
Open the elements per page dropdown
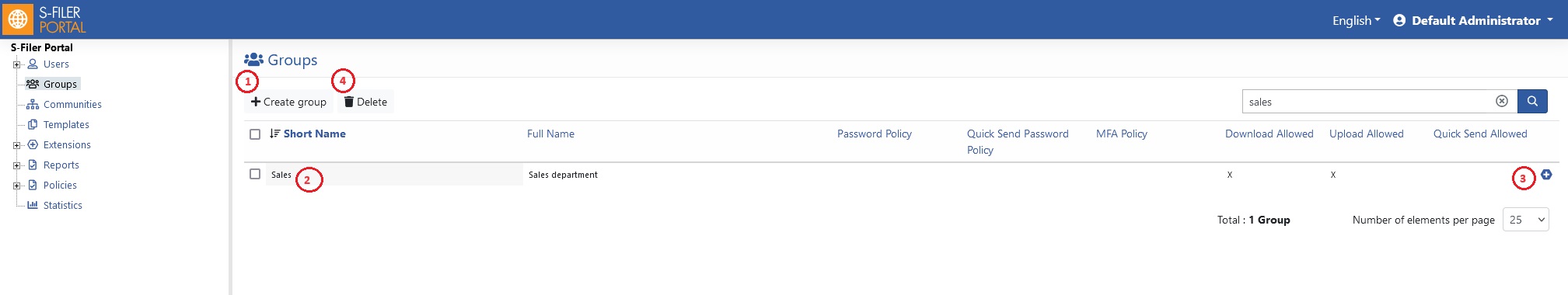point(1526,220)
